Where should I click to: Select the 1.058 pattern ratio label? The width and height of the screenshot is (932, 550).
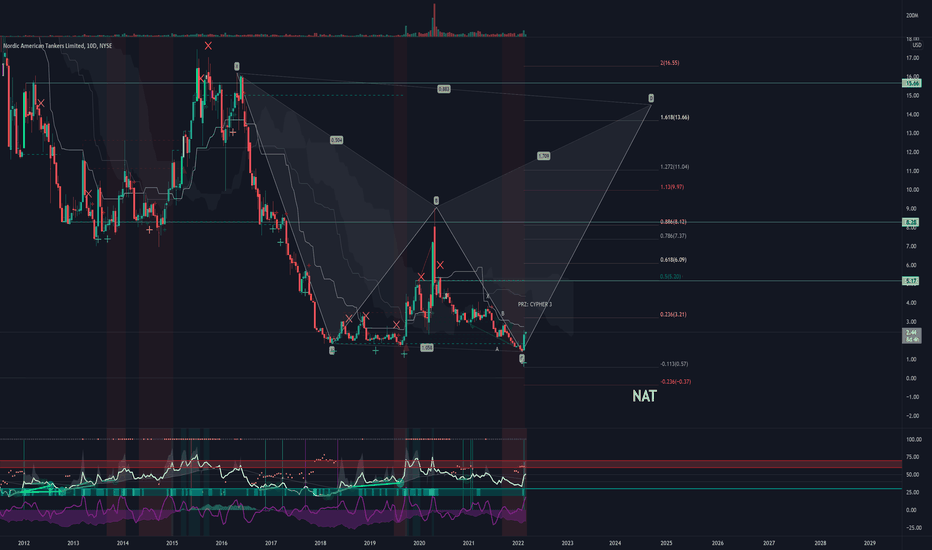point(427,348)
